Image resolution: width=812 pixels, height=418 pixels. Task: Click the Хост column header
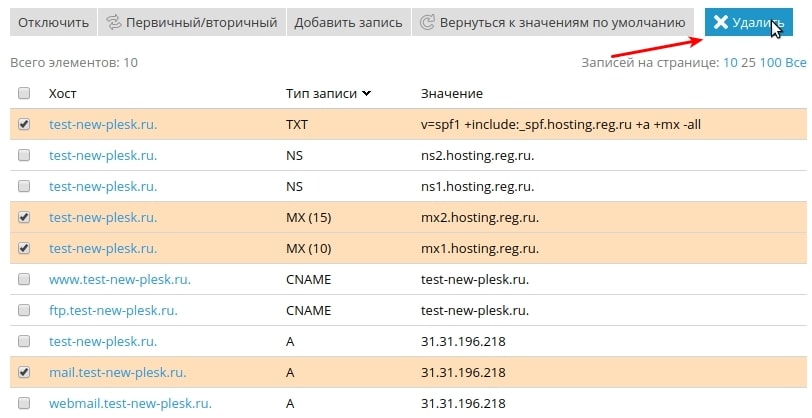pos(62,93)
